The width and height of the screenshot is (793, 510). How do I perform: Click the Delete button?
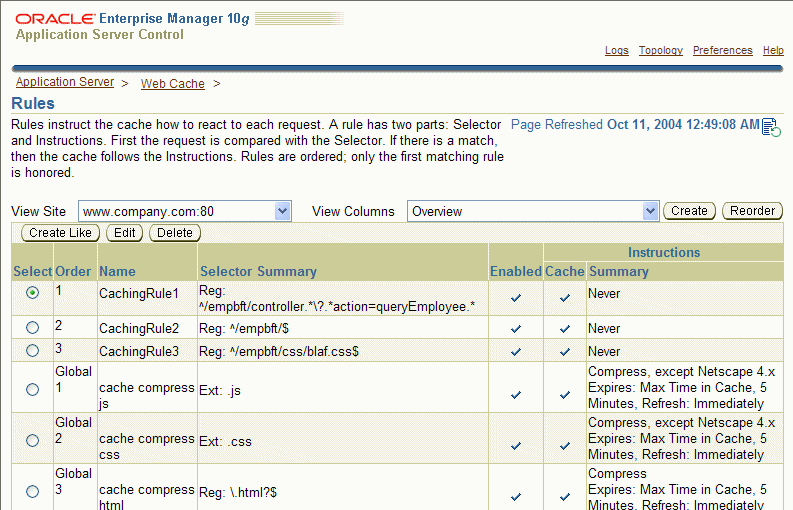(x=175, y=233)
